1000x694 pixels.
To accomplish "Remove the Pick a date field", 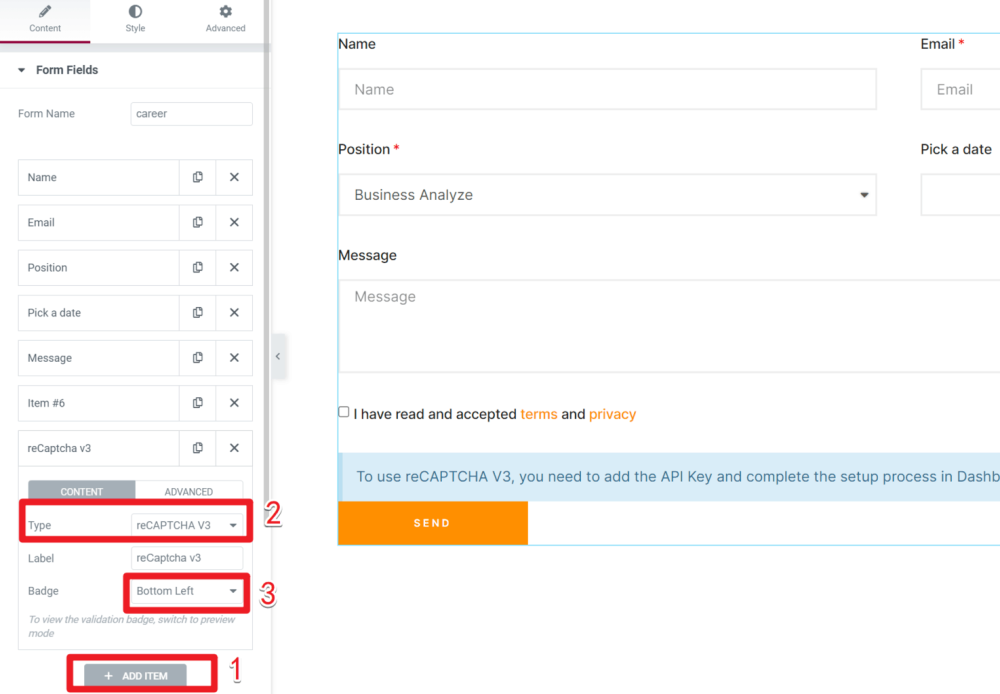I will 234,313.
